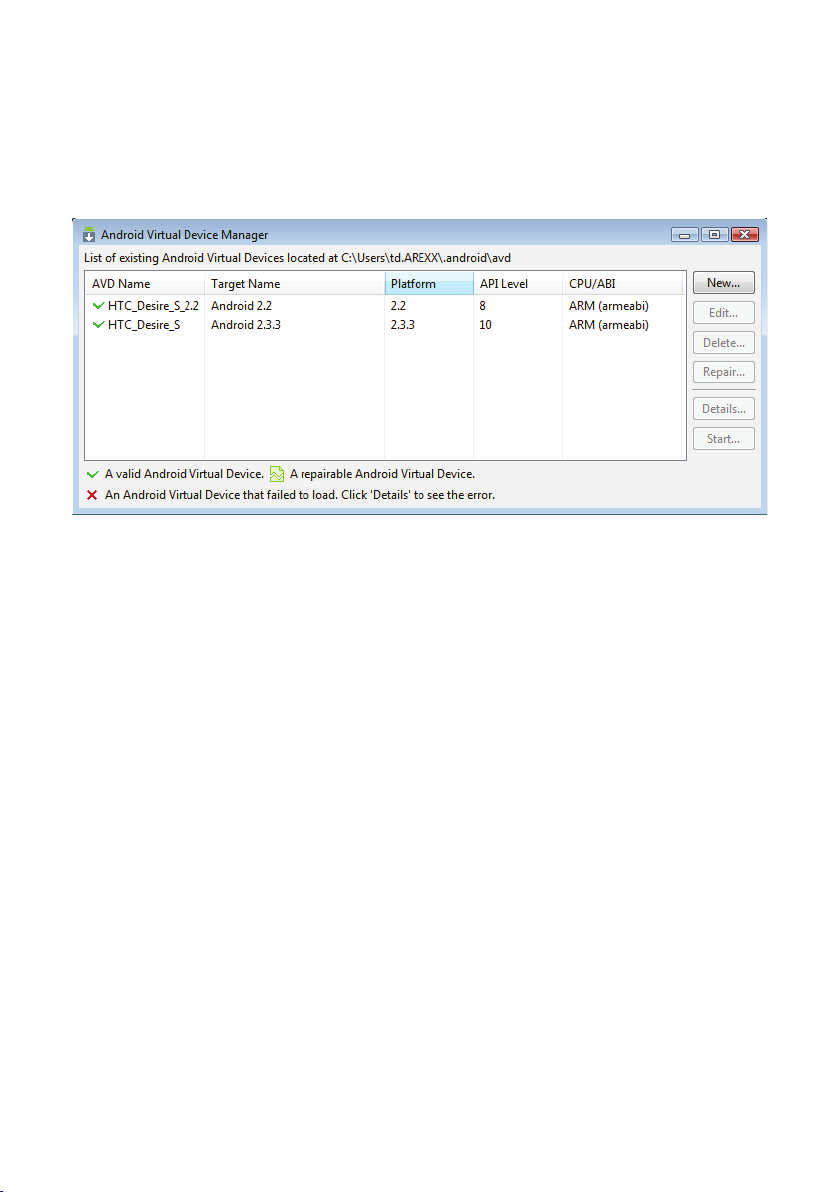Sort by the API Level column header
Screen dimensions: 840x1192
(x=518, y=284)
